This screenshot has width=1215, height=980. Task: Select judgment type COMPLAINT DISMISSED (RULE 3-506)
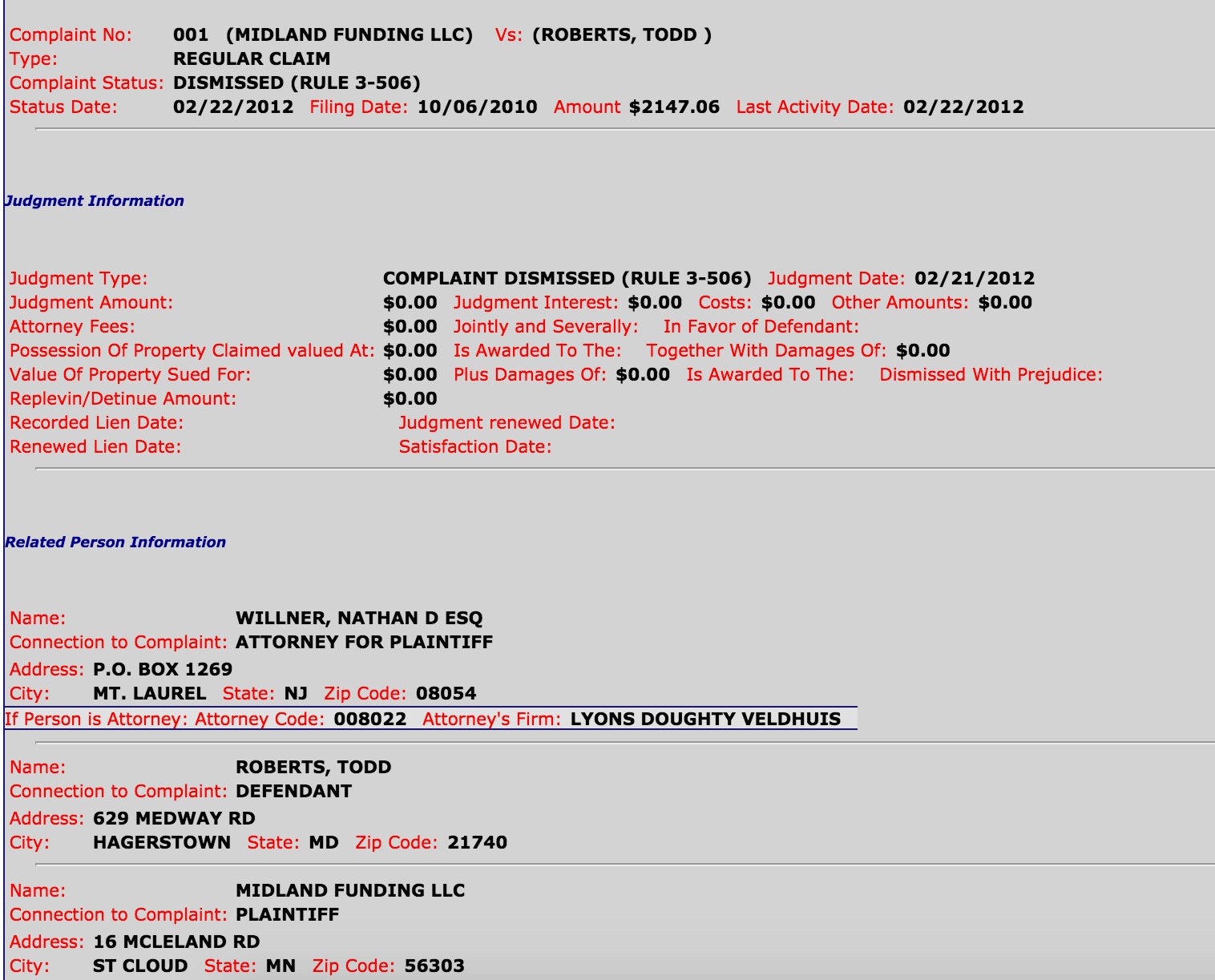567,279
